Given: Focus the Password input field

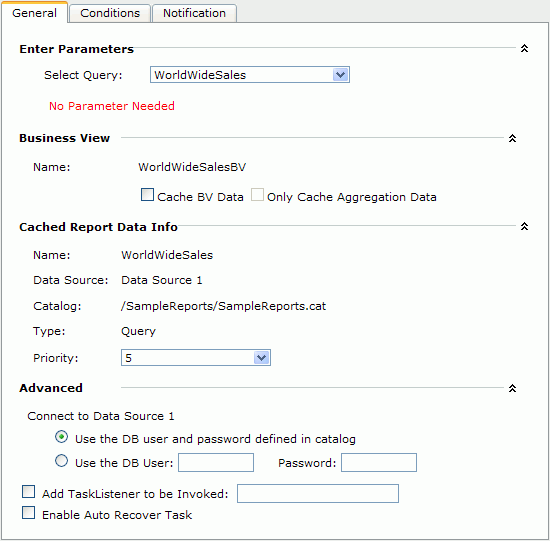Looking at the screenshot, I should point(379,462).
